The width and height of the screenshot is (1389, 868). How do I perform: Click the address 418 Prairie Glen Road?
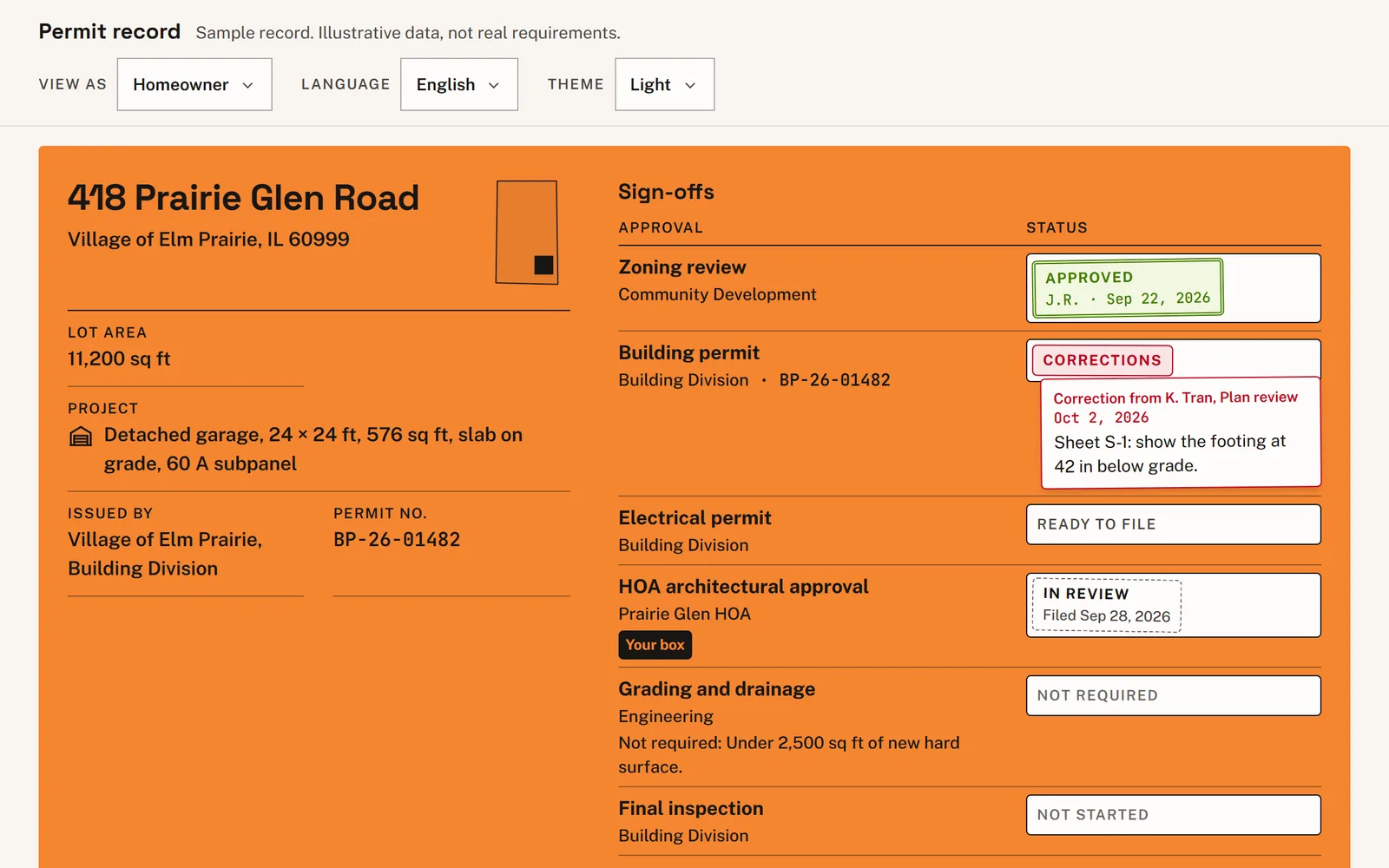(x=244, y=198)
